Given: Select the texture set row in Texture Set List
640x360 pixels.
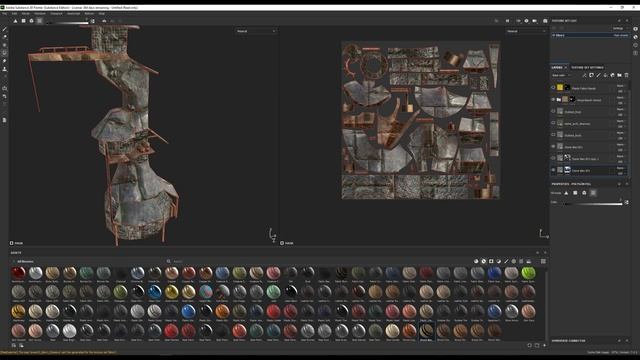Looking at the screenshot, I should click(x=590, y=36).
